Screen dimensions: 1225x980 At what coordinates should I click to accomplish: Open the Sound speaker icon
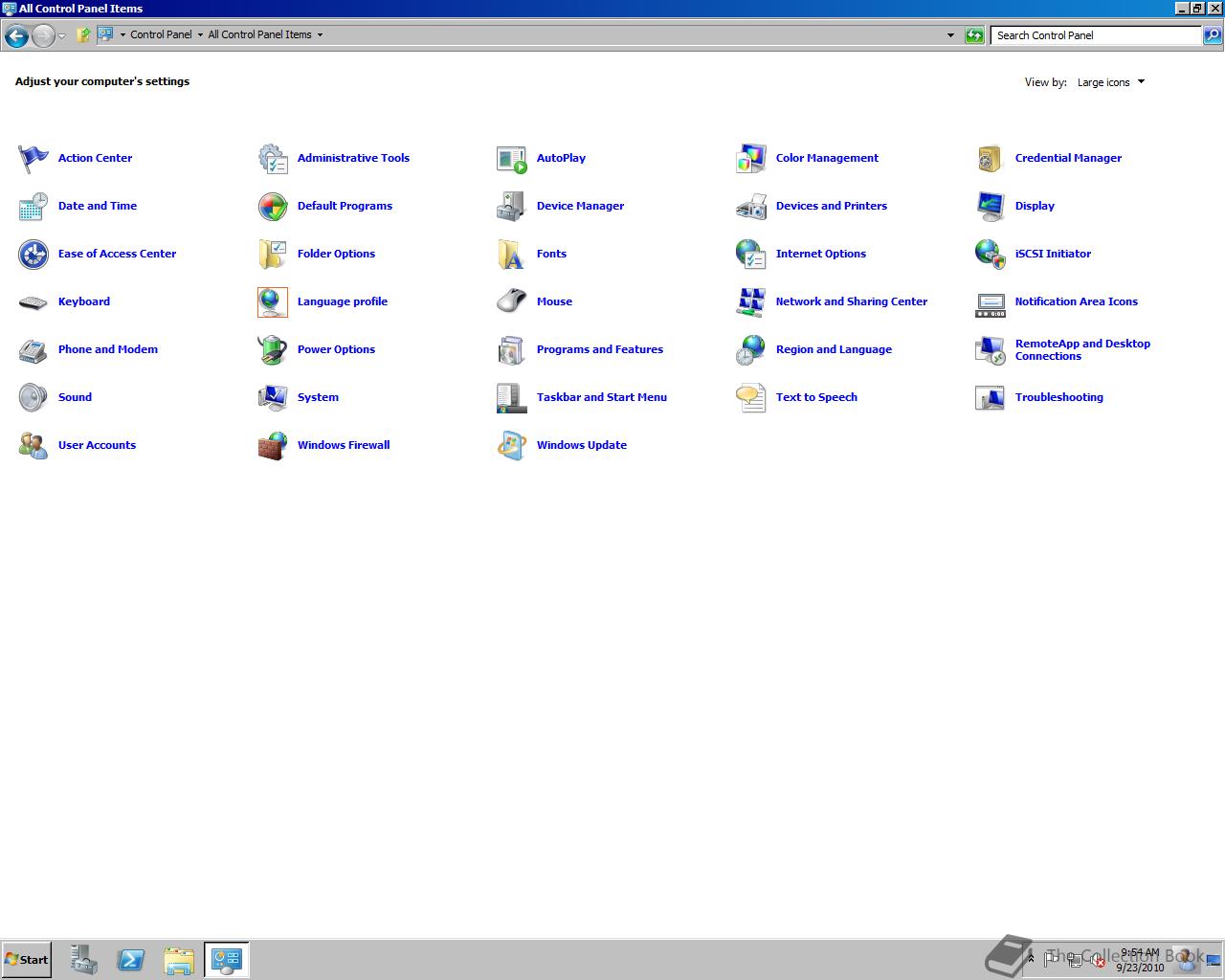[x=33, y=398]
